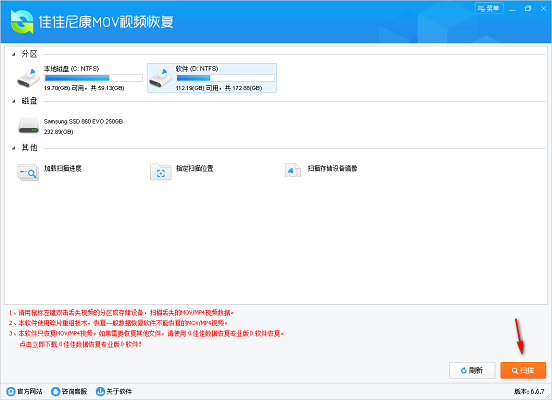
Task: Open the 咨询客服 customer service link
Action: 69,392
